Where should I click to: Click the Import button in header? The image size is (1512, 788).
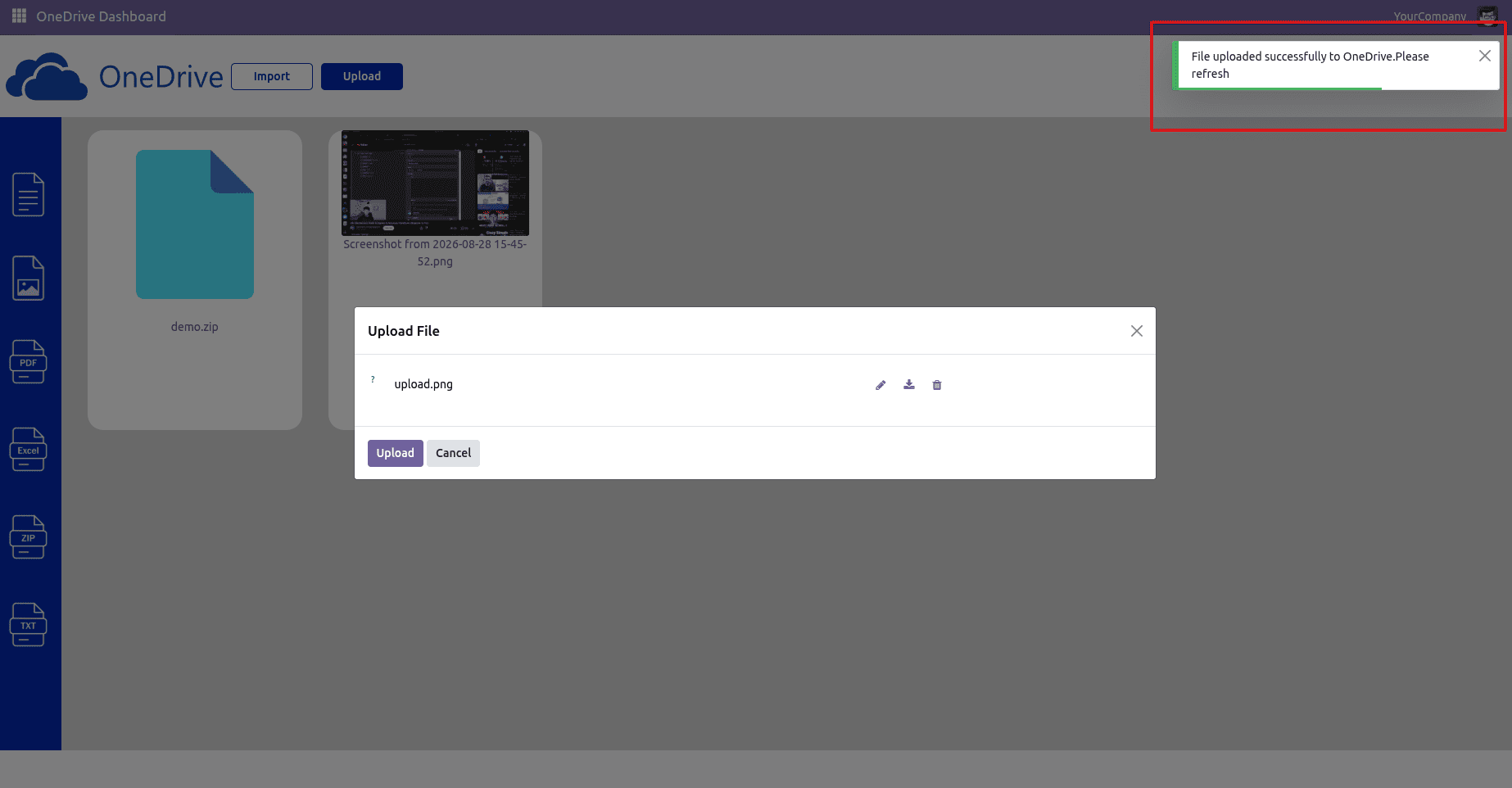click(272, 76)
